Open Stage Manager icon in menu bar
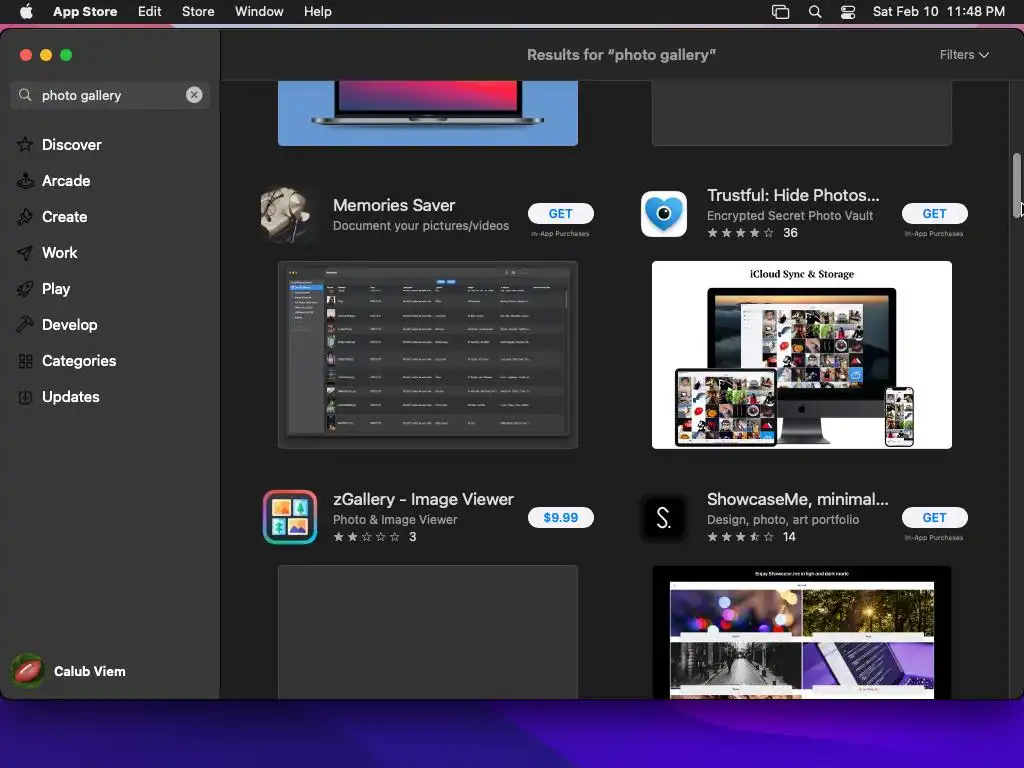The height and width of the screenshot is (768, 1024). point(780,12)
